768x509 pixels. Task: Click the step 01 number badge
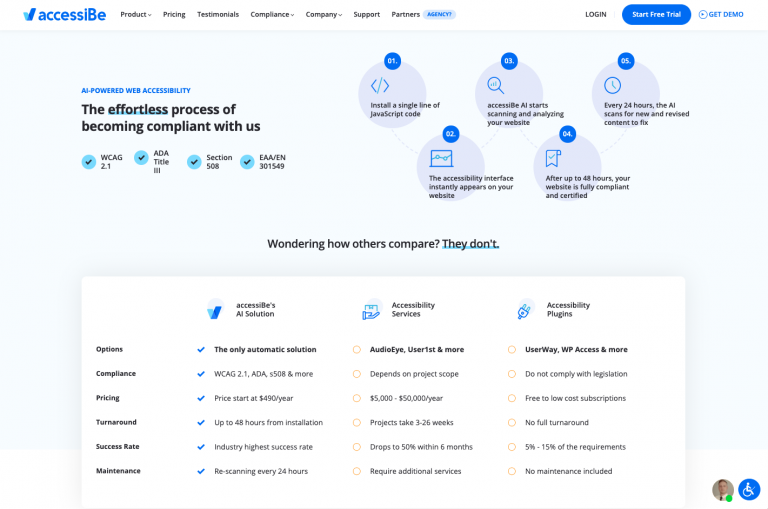392,61
